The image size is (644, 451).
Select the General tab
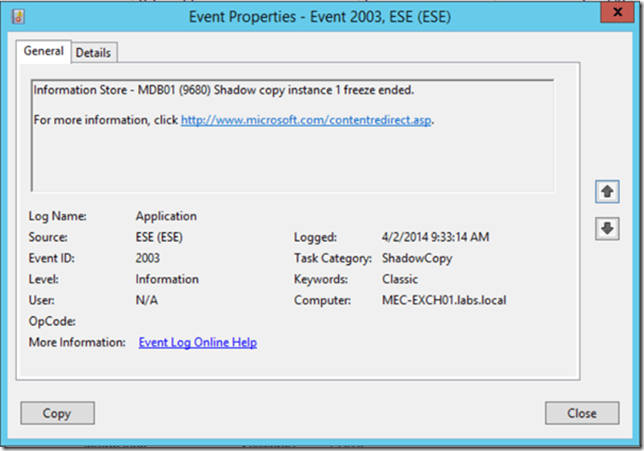point(44,51)
